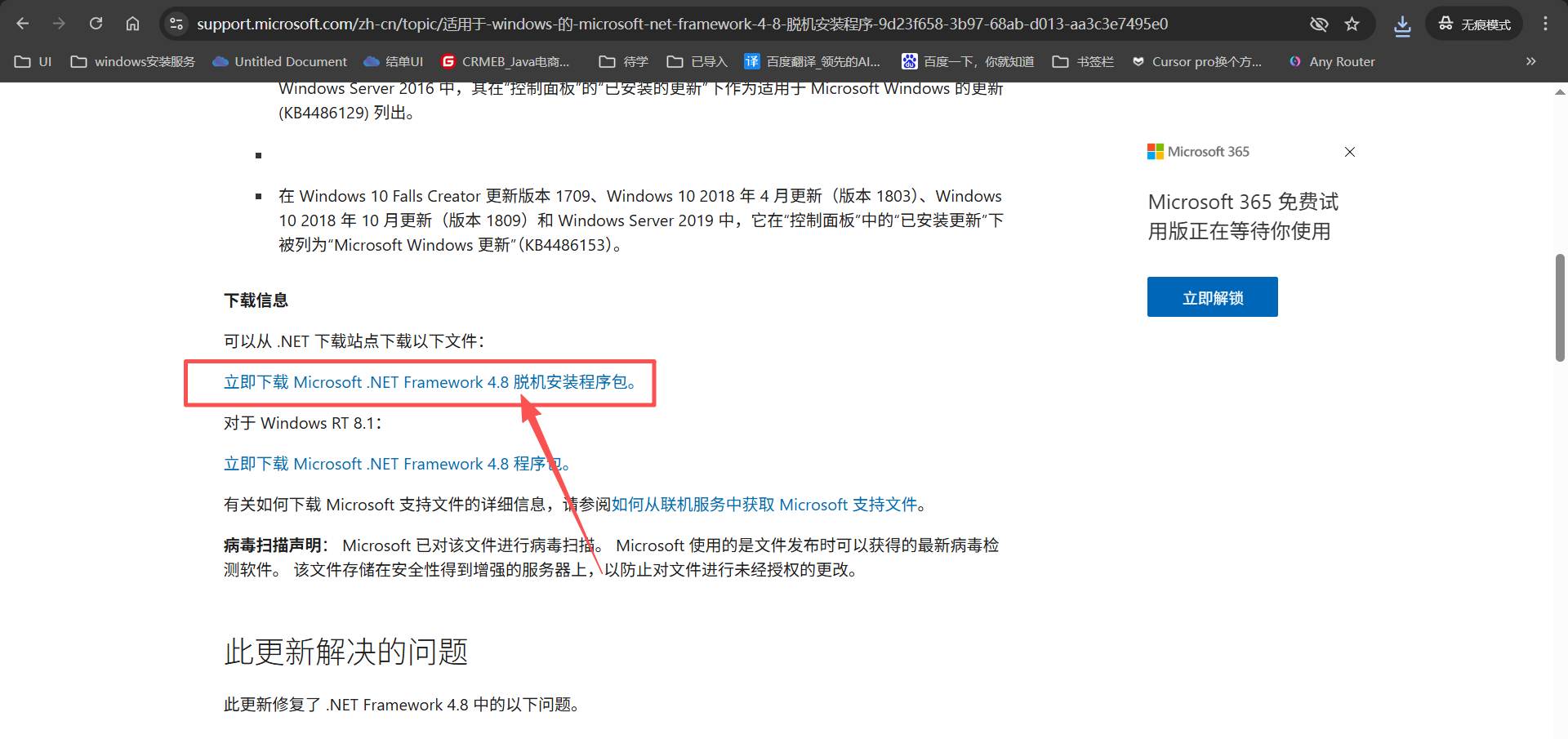Screen dimensions: 1568x739
Task: Open the Cursor pro换个方 bookmark
Action: point(1197,61)
